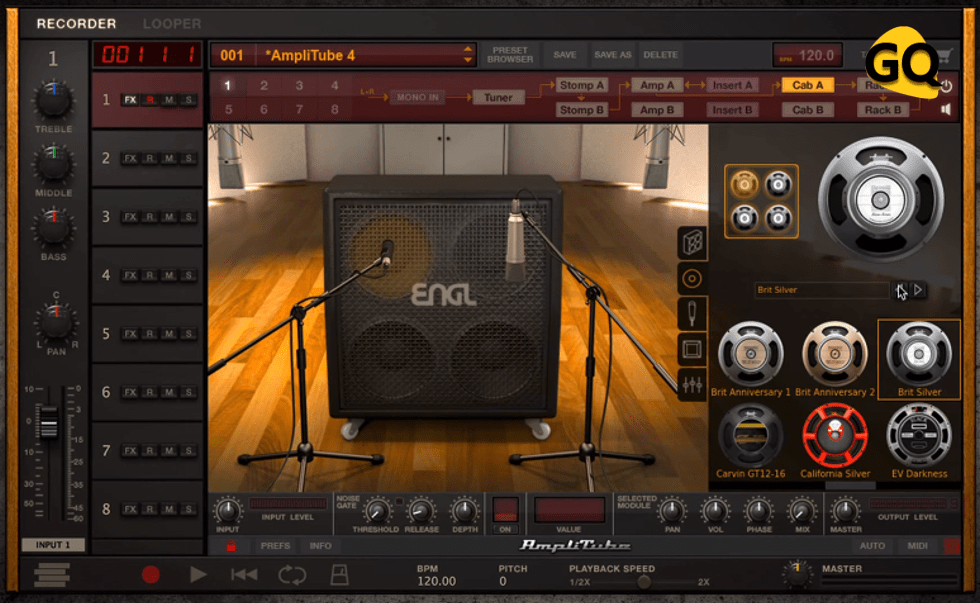980x603 pixels.
Task: Choose the California Silver speaker
Action: (835, 441)
